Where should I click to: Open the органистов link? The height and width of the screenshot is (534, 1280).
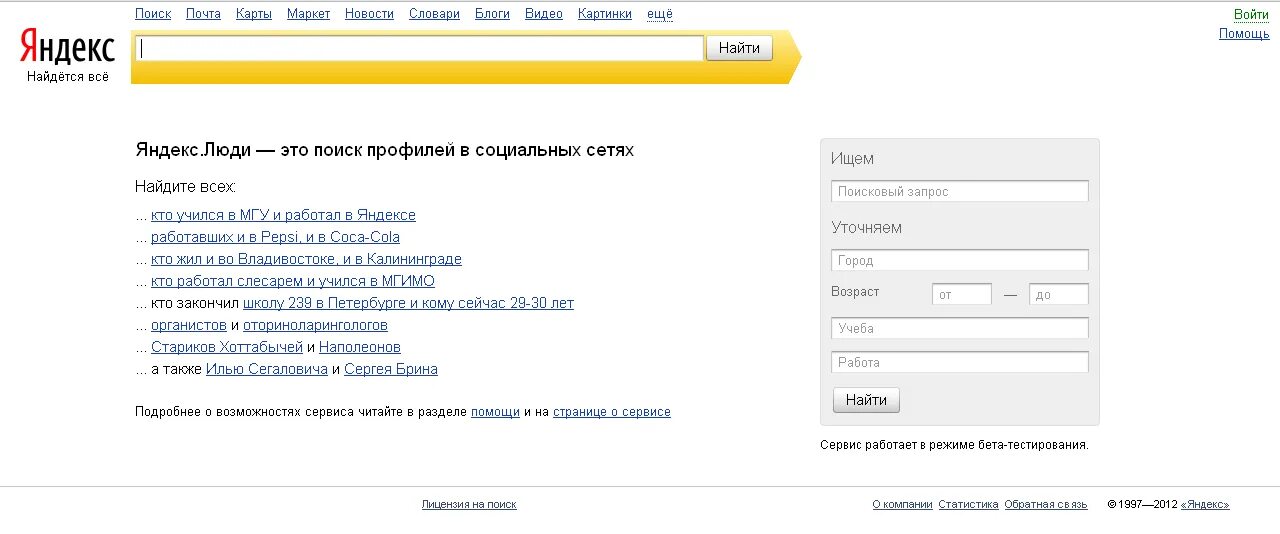pyautogui.click(x=189, y=325)
